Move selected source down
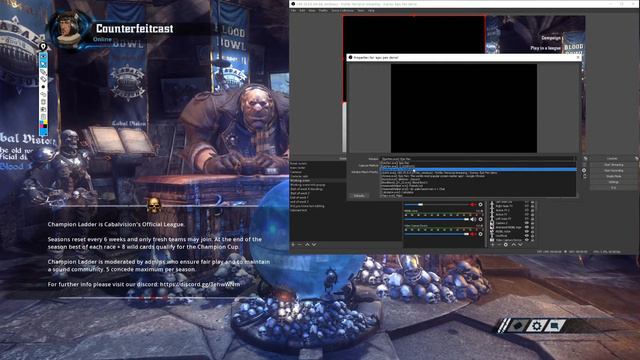 pos(520,244)
